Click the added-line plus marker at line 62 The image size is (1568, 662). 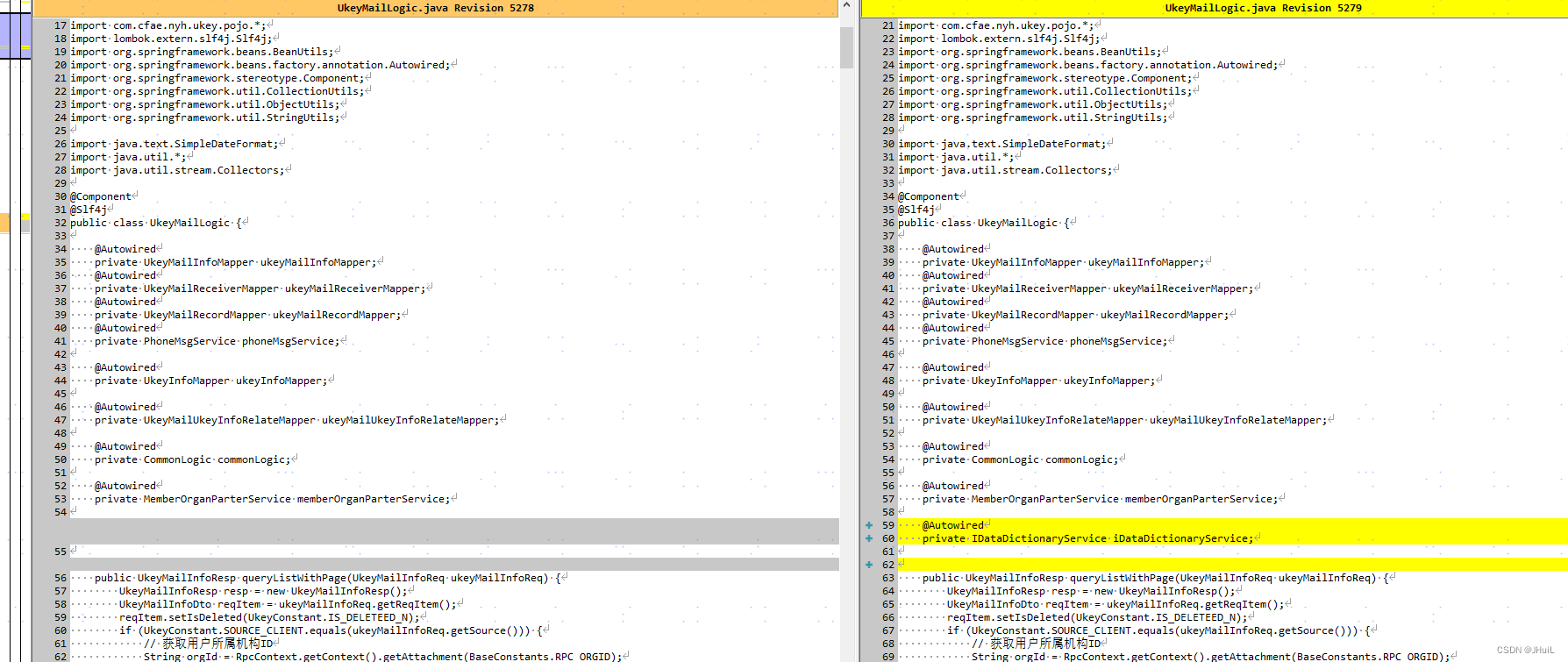pyautogui.click(x=869, y=565)
